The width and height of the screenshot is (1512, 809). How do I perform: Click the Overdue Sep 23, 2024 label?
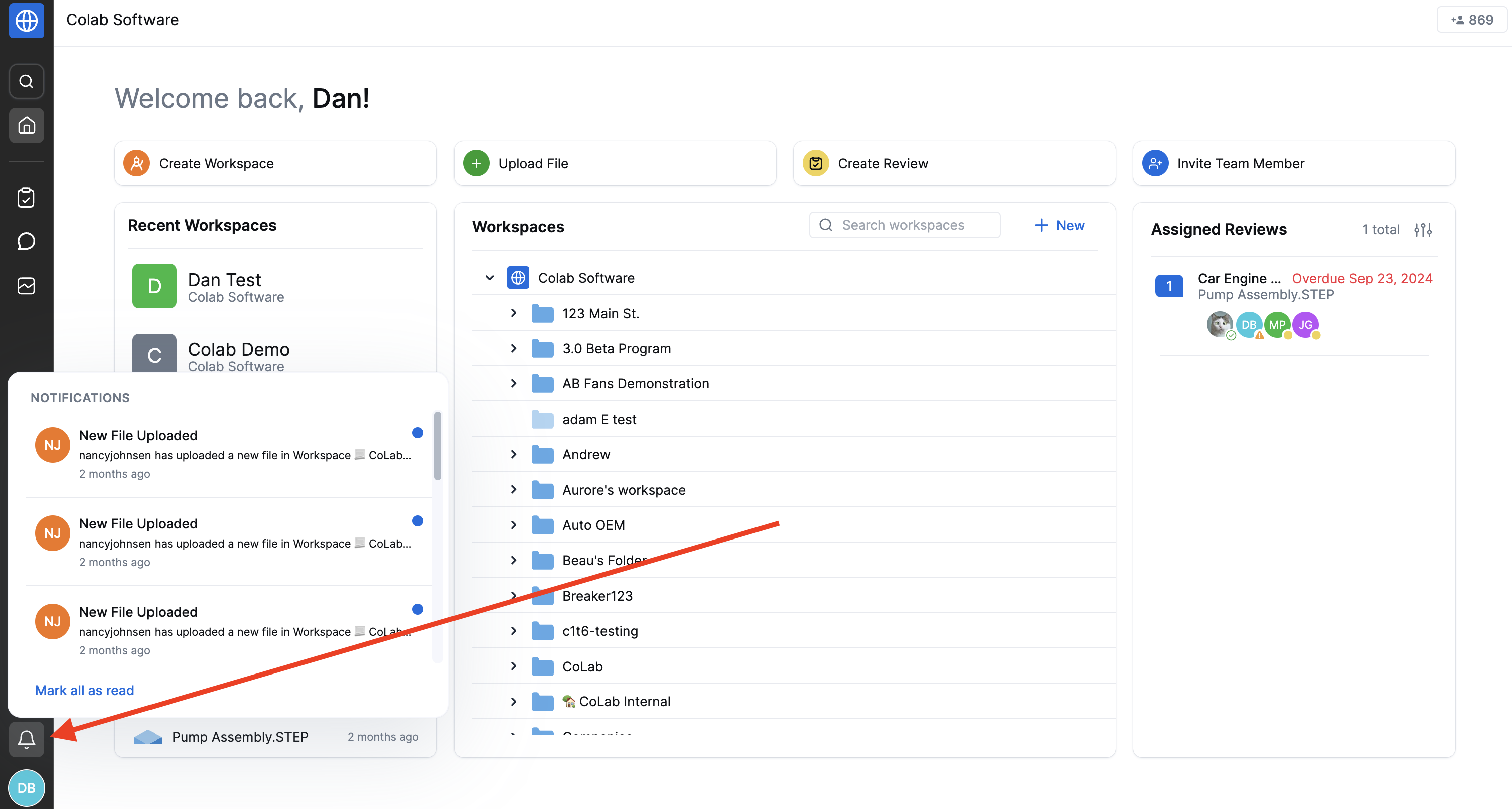tap(1362, 278)
